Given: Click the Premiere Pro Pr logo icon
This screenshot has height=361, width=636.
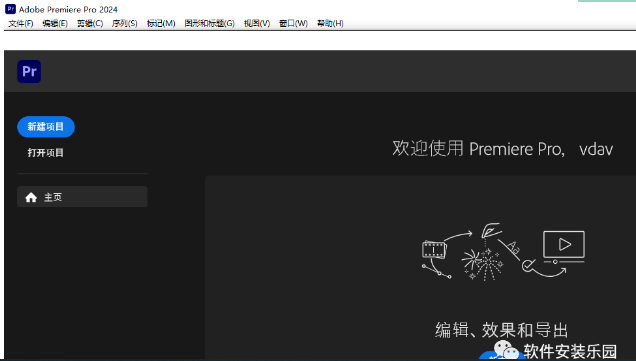Looking at the screenshot, I should coord(29,71).
